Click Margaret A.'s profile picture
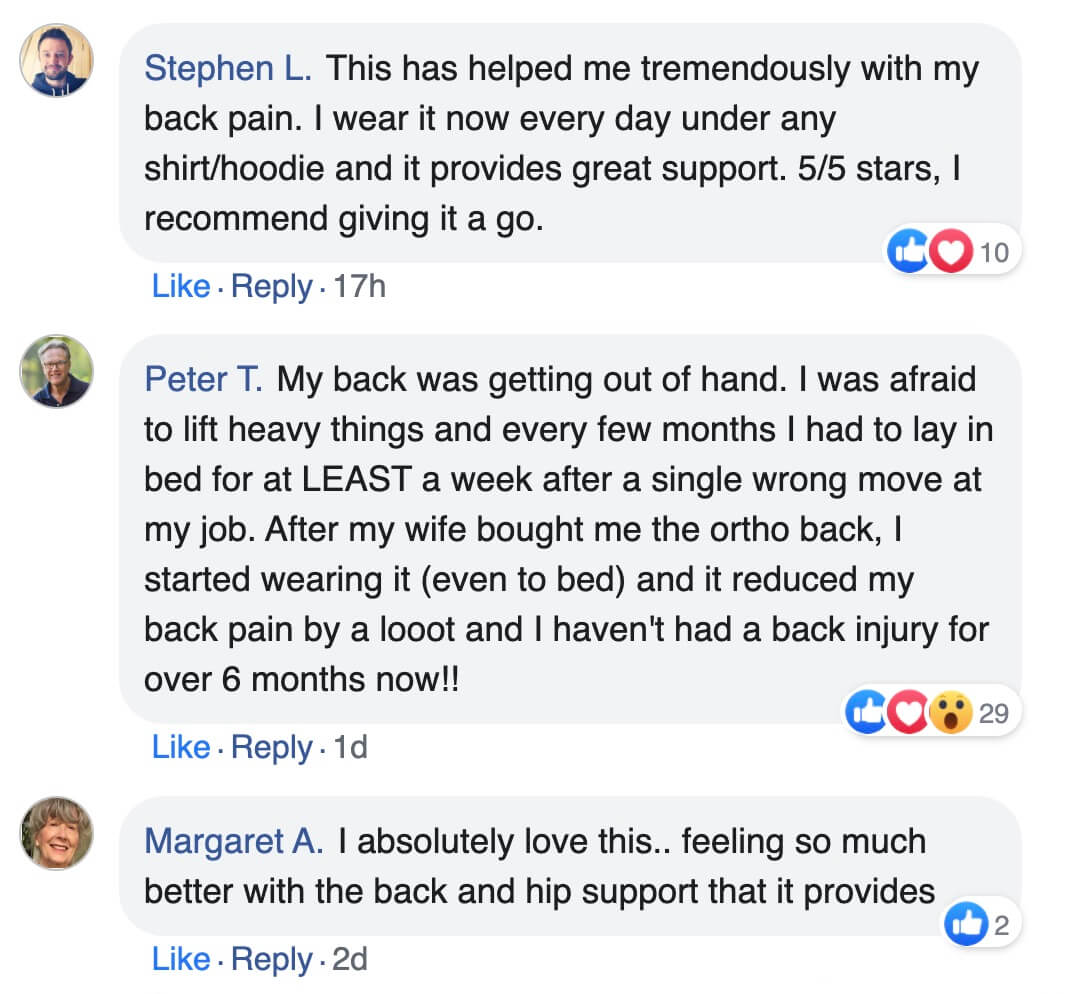The width and height of the screenshot is (1072, 994). (57, 832)
